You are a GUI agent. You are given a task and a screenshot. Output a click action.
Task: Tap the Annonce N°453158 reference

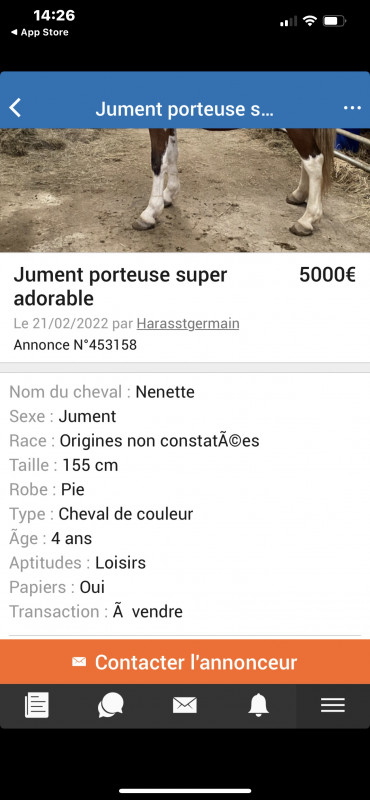click(x=75, y=345)
